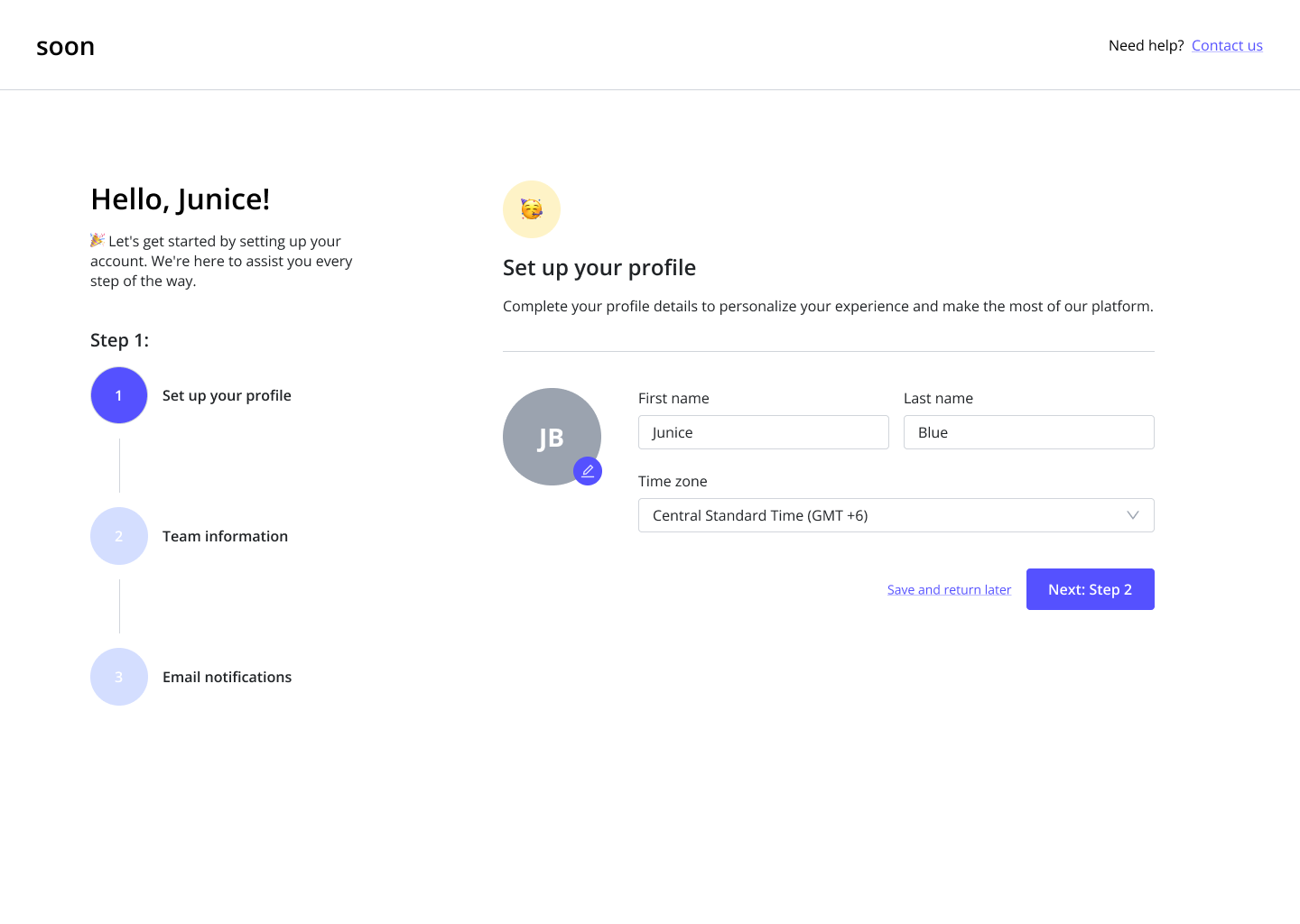1300x924 pixels.
Task: Click Save and return later link
Action: [x=949, y=589]
